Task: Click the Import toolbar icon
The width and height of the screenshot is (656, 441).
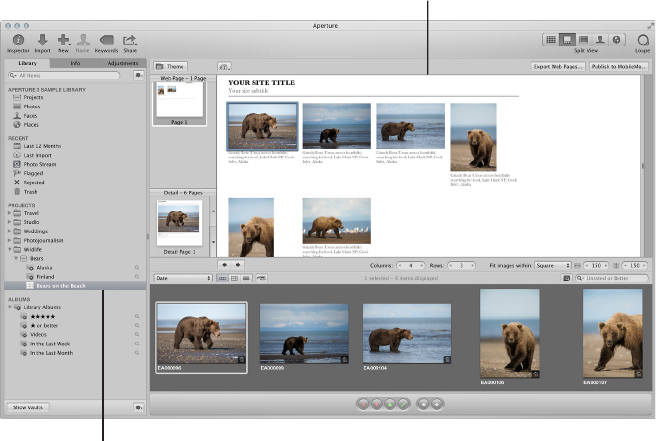Action: (42, 40)
